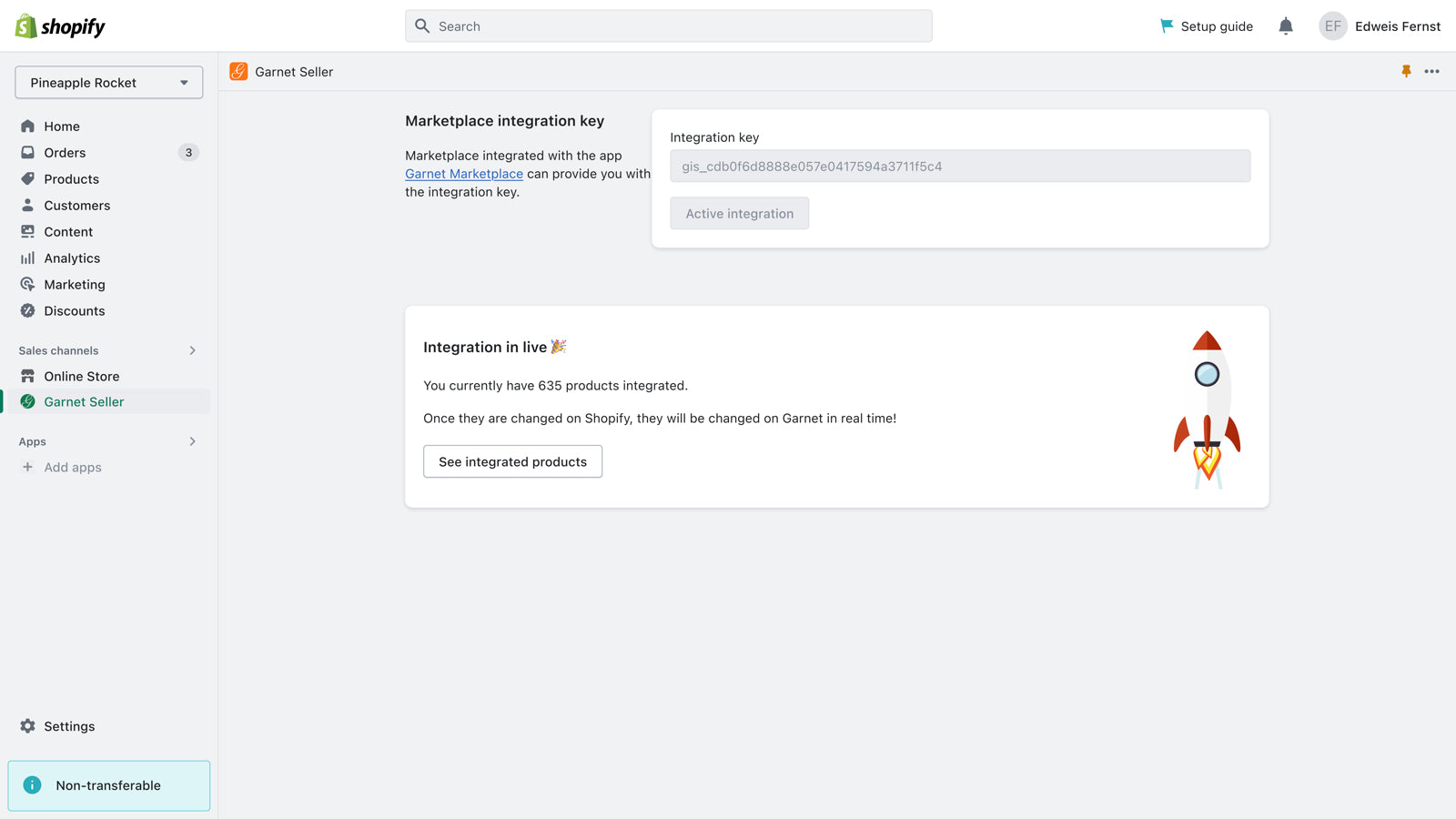
Task: Click the Setup guide flag
Action: [x=1166, y=25]
